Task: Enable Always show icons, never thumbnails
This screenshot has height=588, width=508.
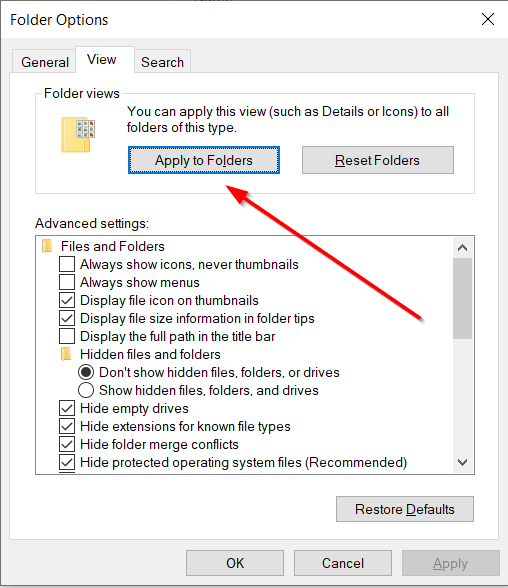Action: (x=67, y=264)
